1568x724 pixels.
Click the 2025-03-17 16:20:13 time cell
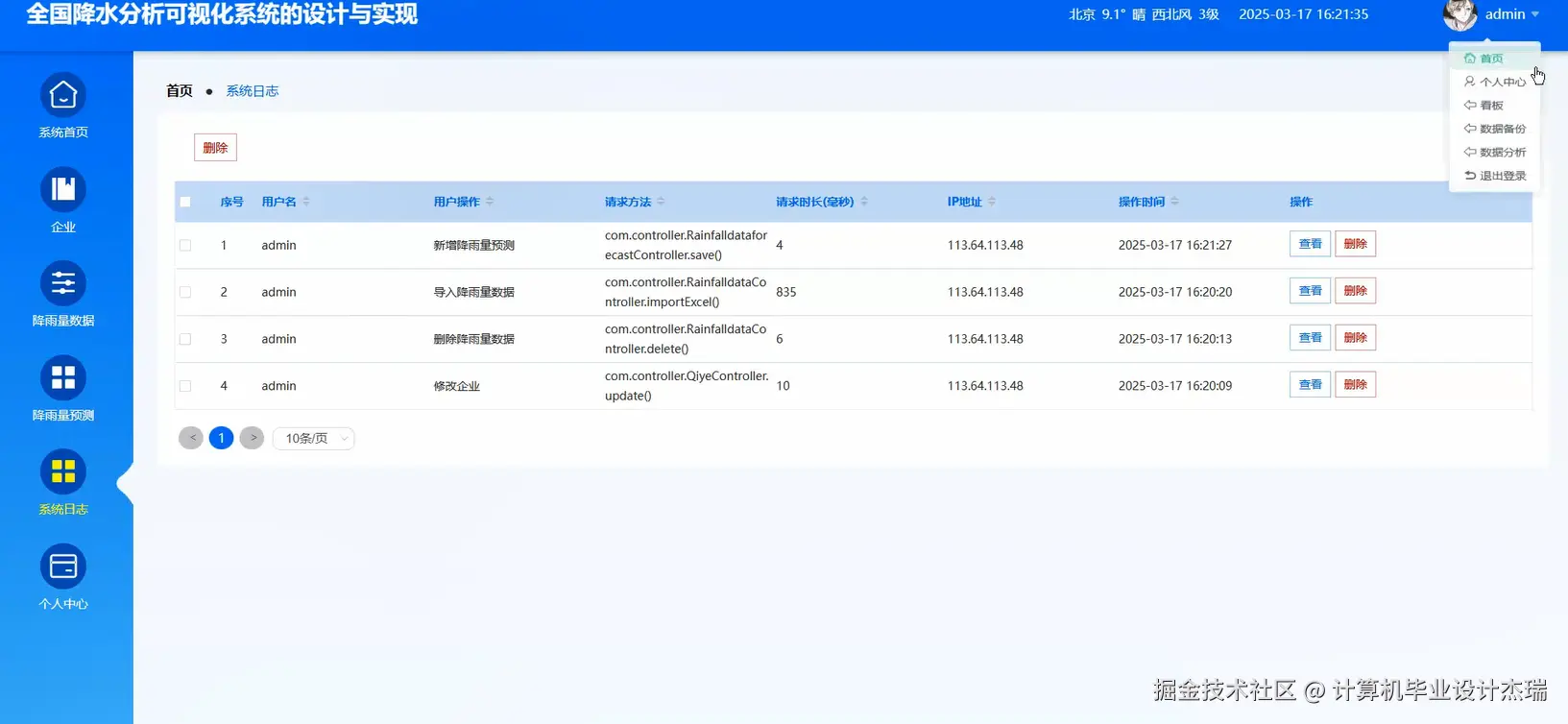(x=1175, y=339)
